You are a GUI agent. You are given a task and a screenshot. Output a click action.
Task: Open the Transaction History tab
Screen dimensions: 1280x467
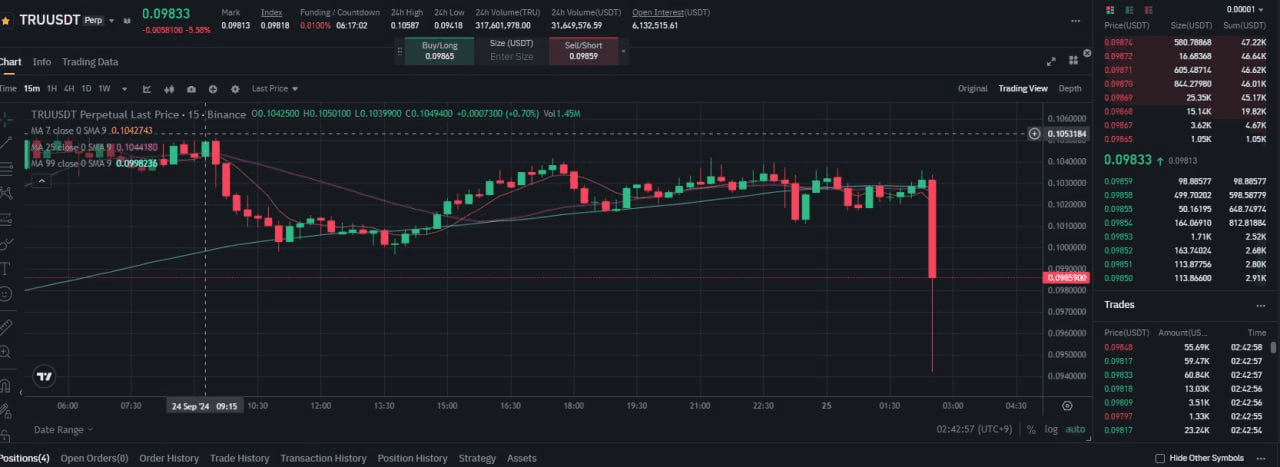pyautogui.click(x=323, y=458)
